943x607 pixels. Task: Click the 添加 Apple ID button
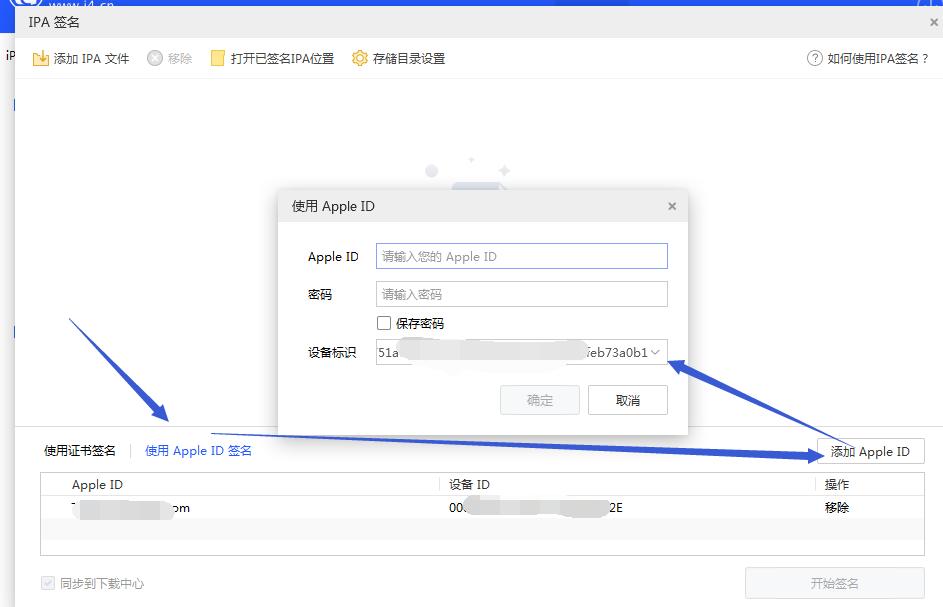tap(870, 451)
